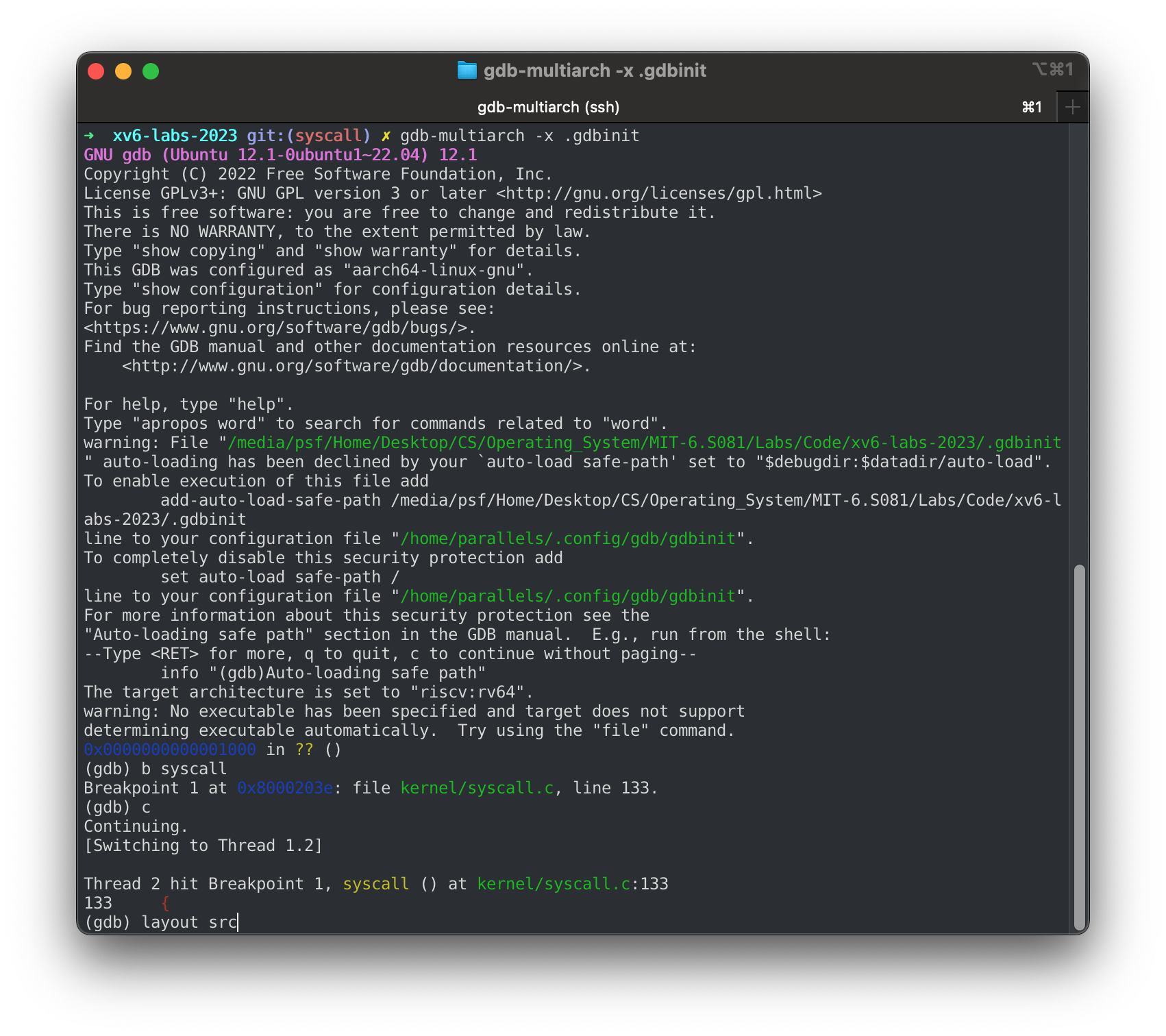1166x1036 pixels.
Task: Click the green zoom traffic light
Action: [x=151, y=71]
